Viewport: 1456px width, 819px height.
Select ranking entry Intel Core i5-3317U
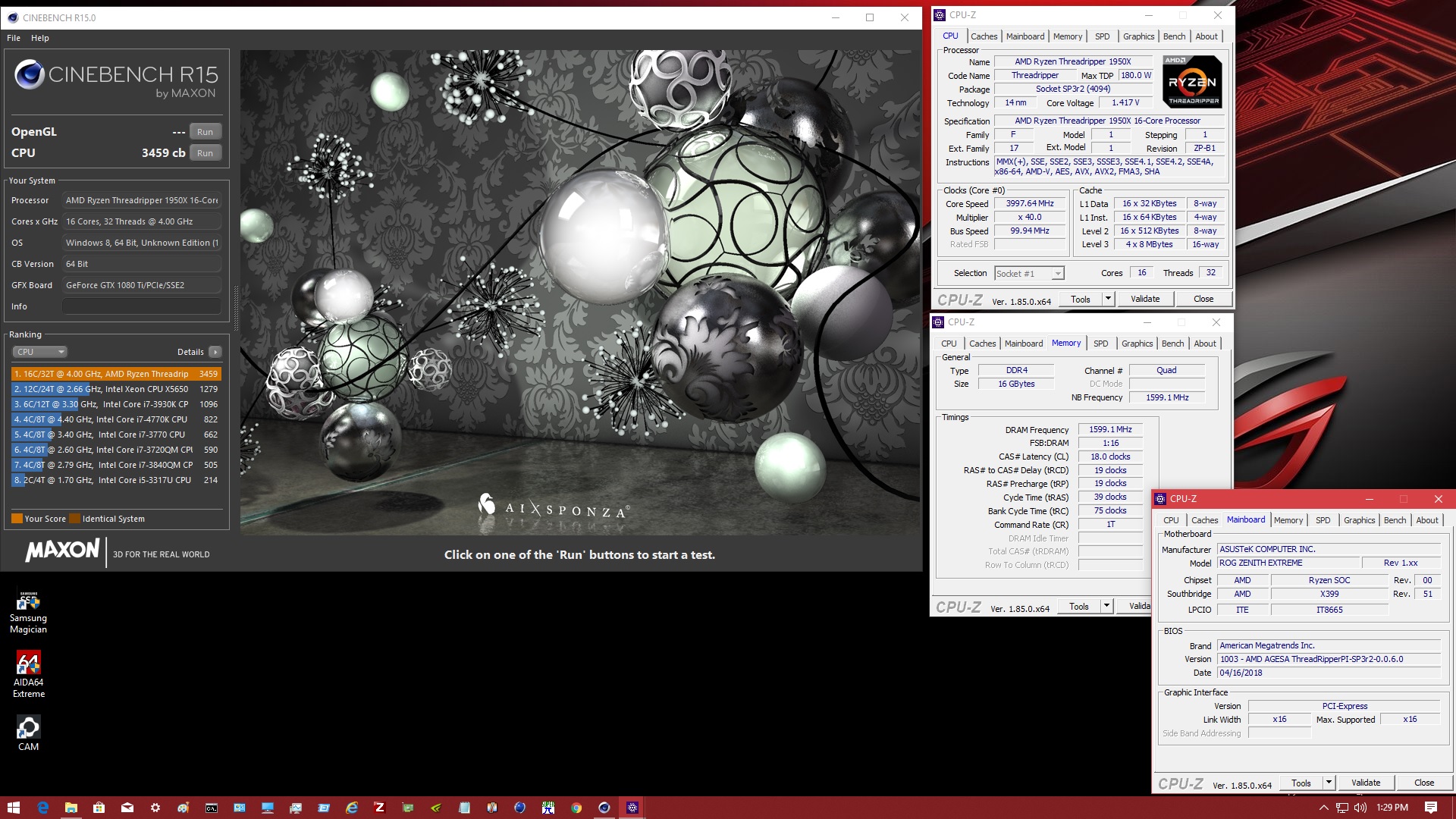116,480
